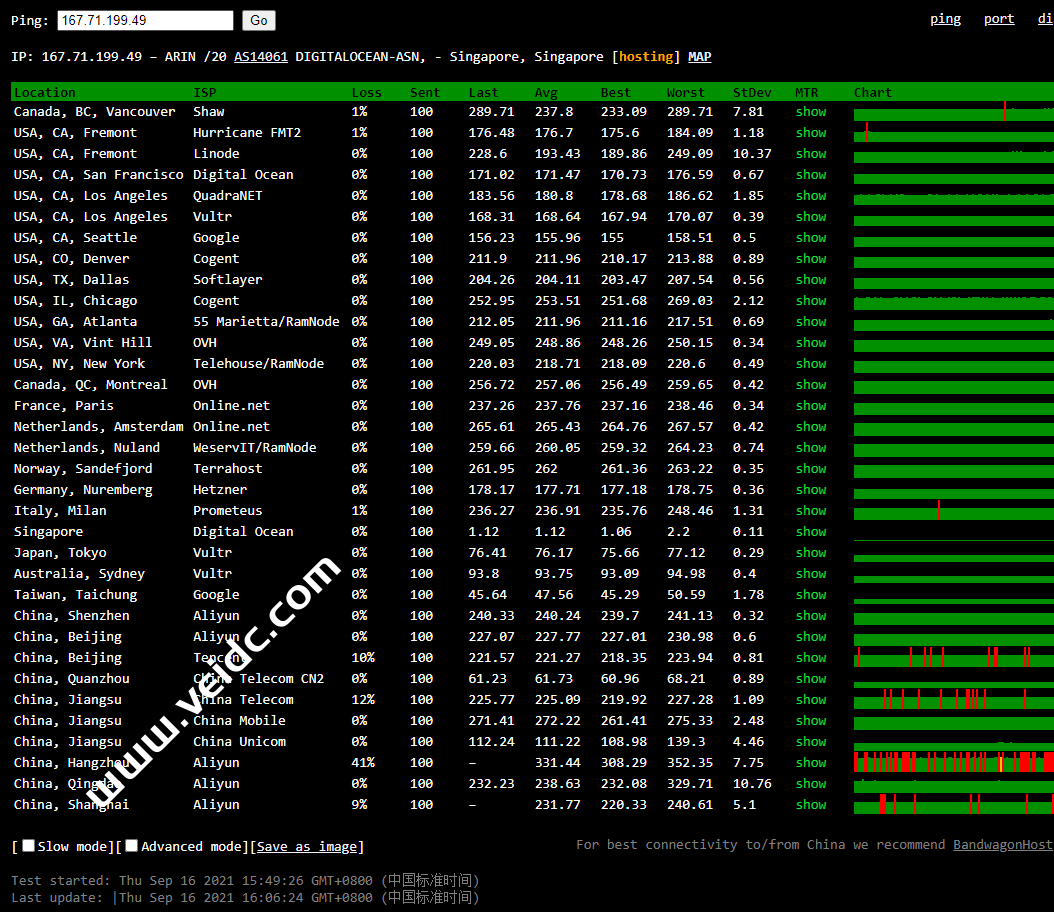
Task: Show MTR for Sydney Vultr row
Action: click(811, 574)
